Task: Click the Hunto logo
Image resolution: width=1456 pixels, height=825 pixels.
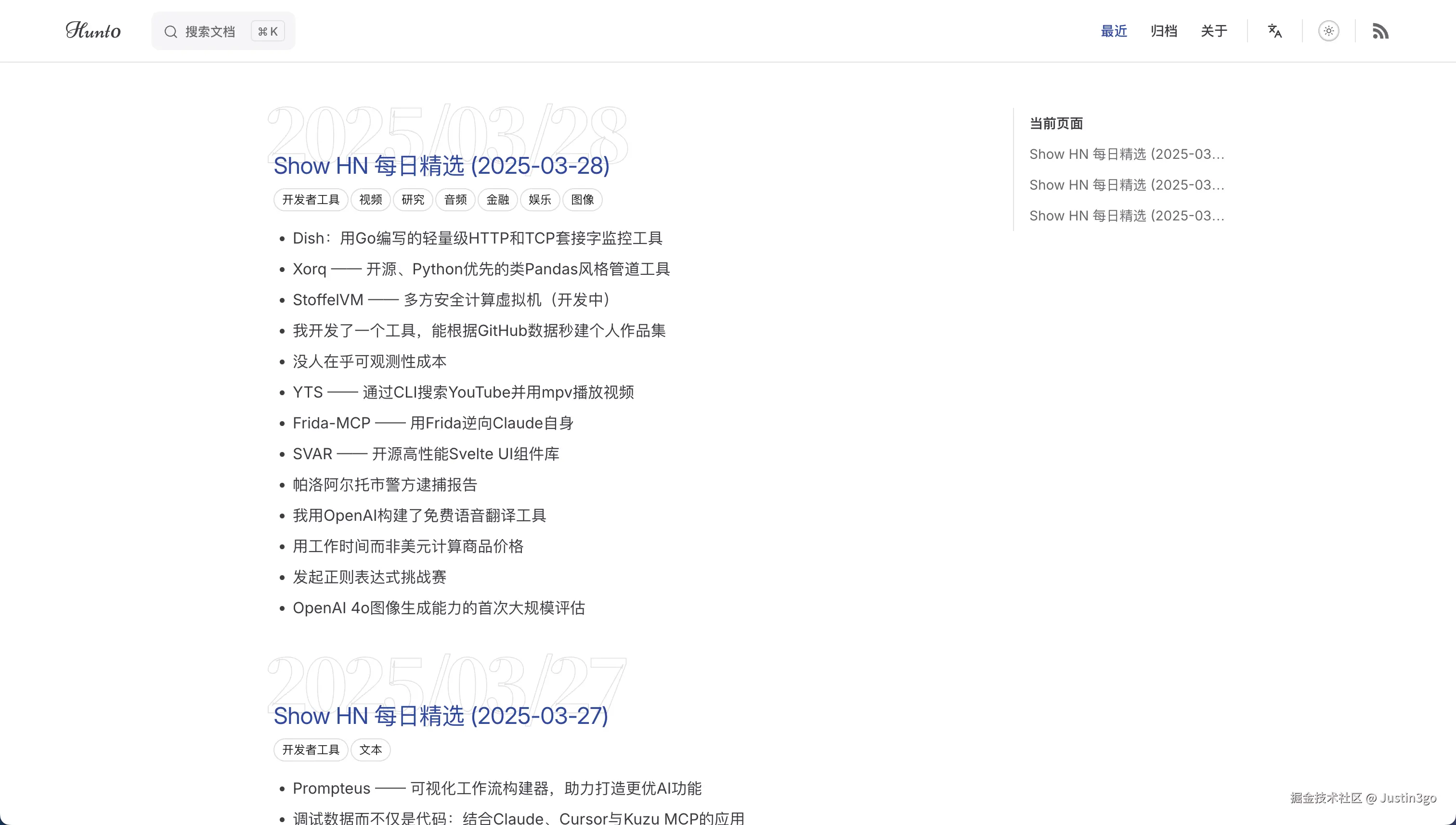Action: [x=93, y=31]
